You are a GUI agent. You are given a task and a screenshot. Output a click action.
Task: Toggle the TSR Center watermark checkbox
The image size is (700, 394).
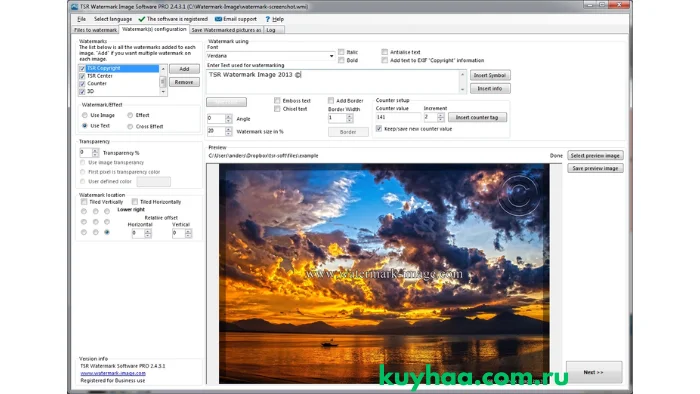point(82,76)
